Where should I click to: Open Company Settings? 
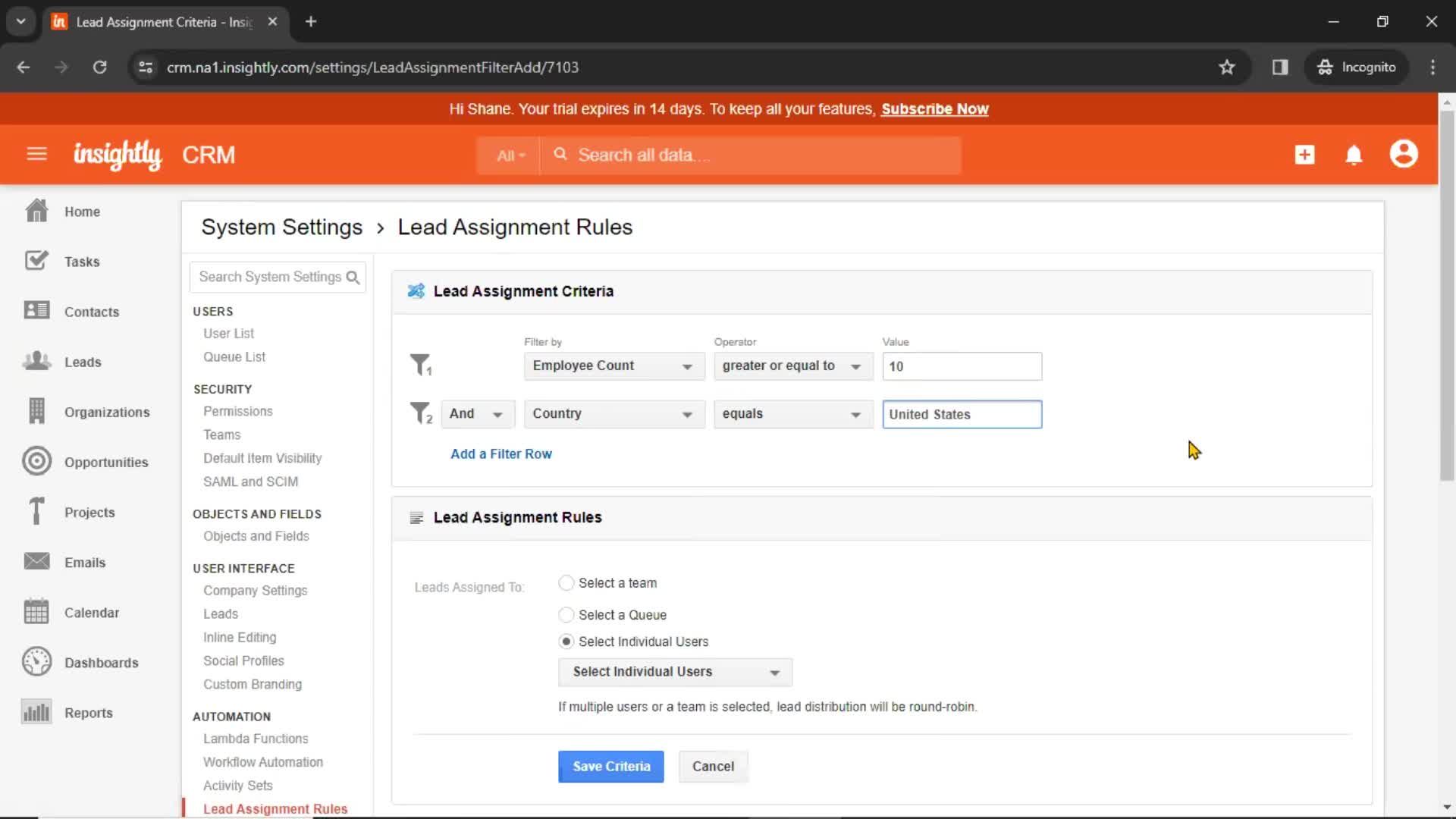click(x=255, y=590)
